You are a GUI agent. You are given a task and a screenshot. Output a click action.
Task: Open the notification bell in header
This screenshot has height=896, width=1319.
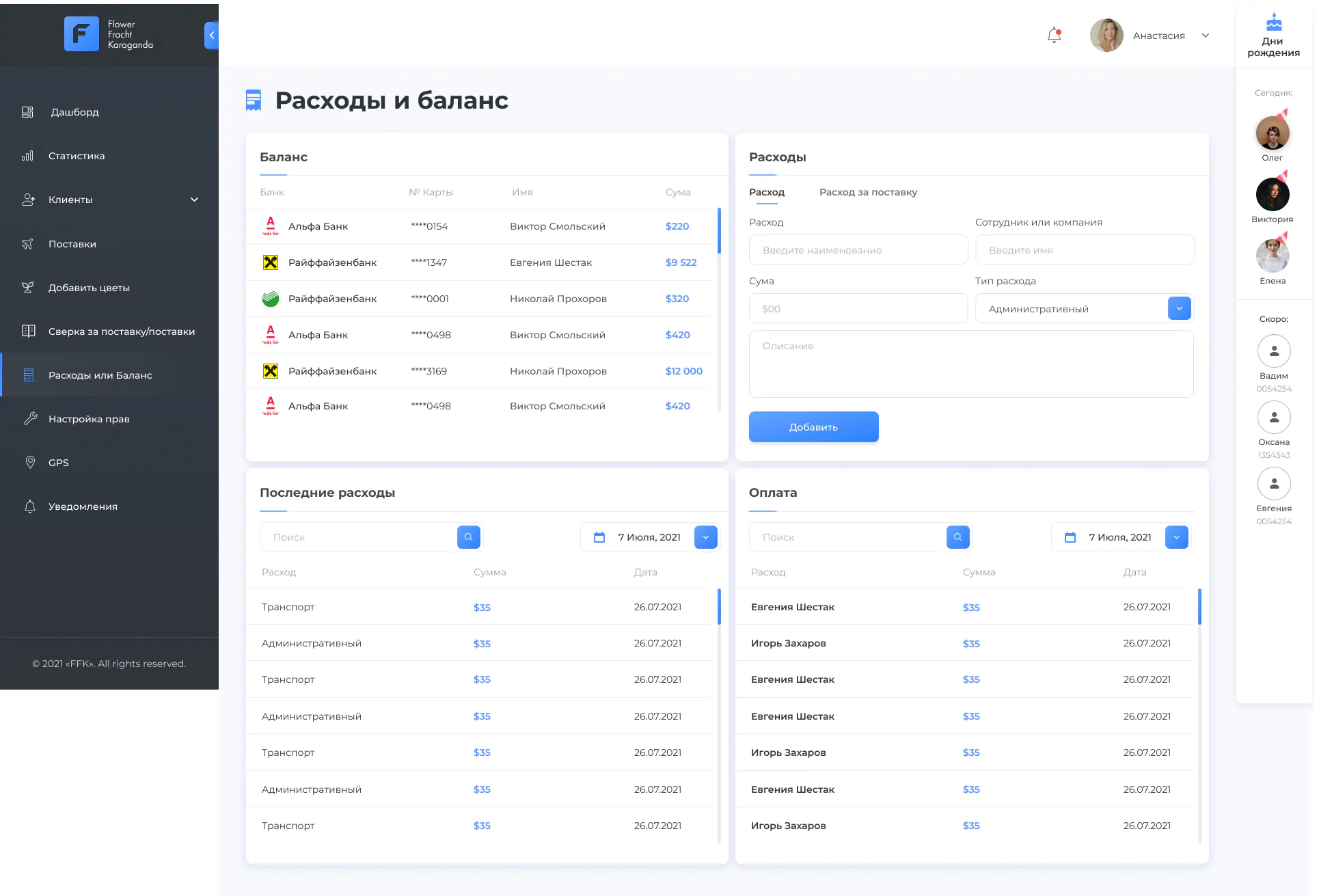[1054, 36]
